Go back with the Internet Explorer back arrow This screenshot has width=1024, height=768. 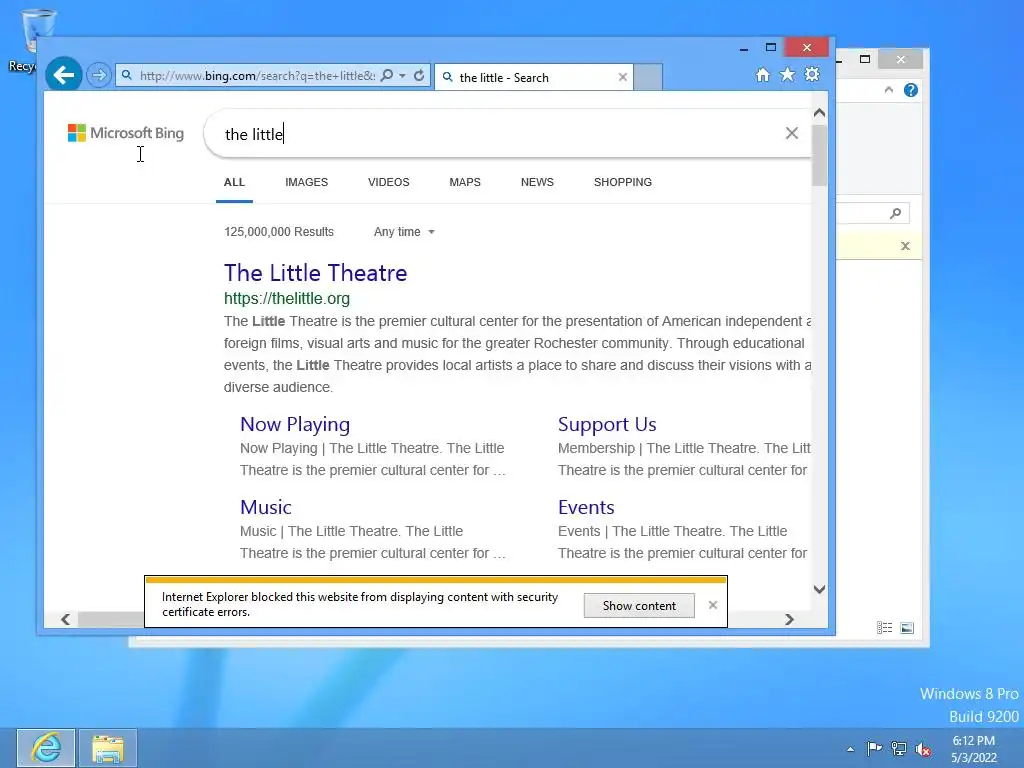64,75
